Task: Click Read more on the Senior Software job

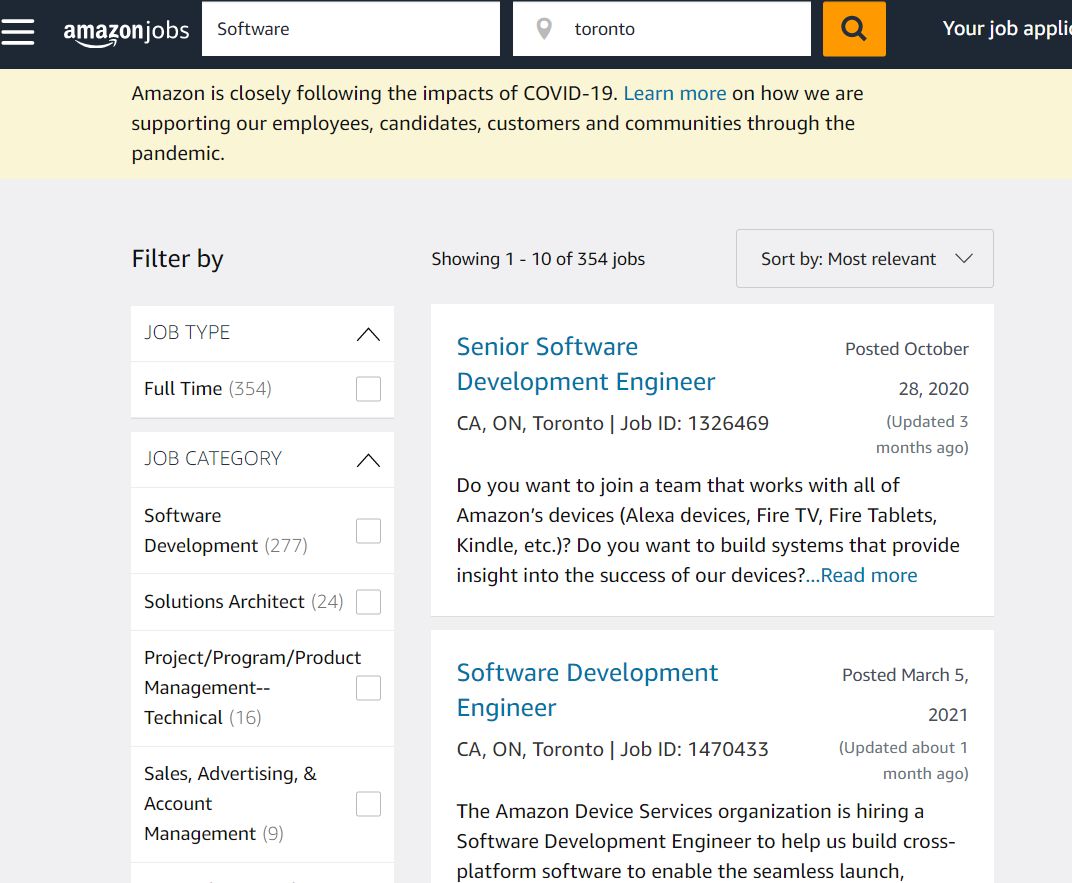Action: coord(868,575)
